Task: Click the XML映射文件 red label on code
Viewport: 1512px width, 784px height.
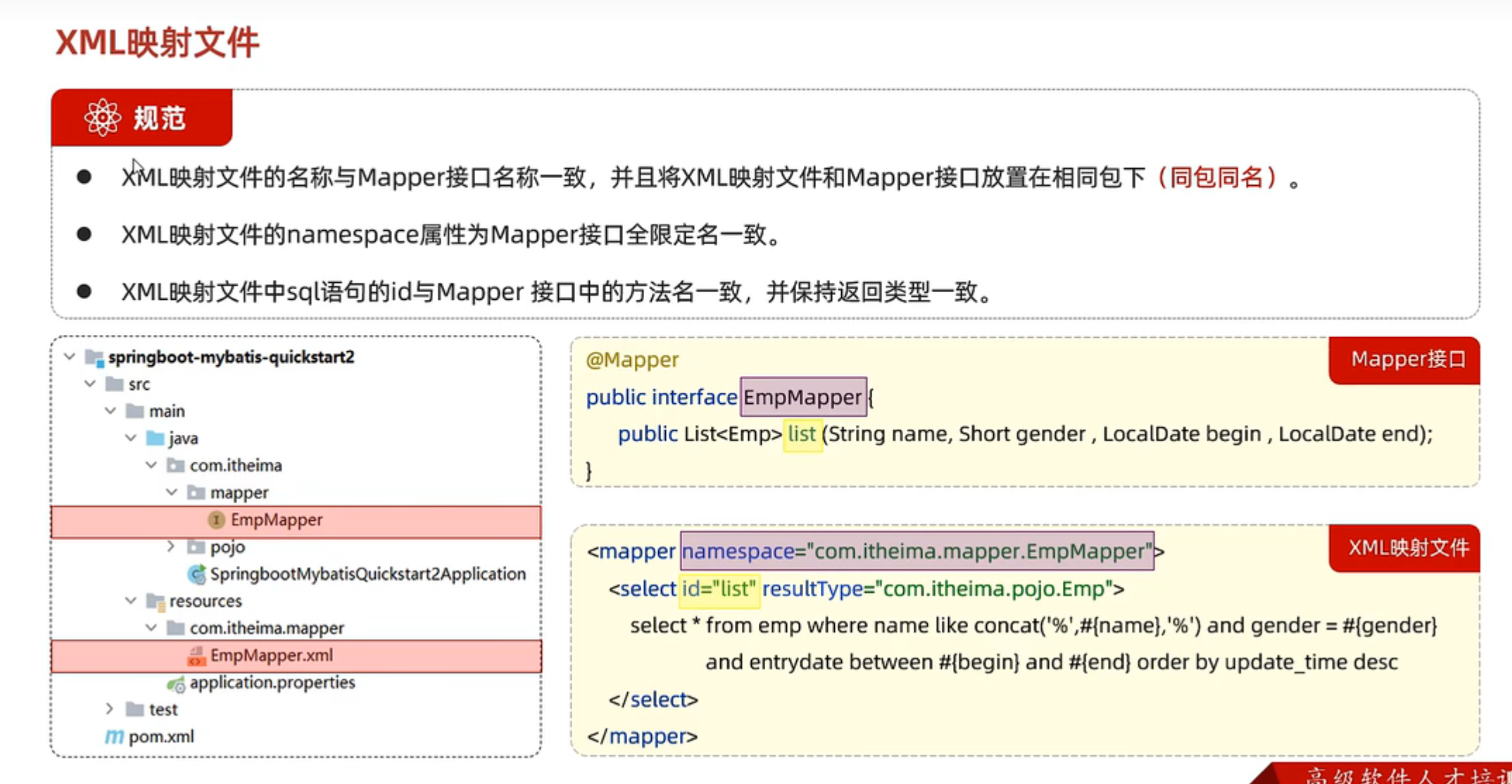Action: coord(1407,548)
